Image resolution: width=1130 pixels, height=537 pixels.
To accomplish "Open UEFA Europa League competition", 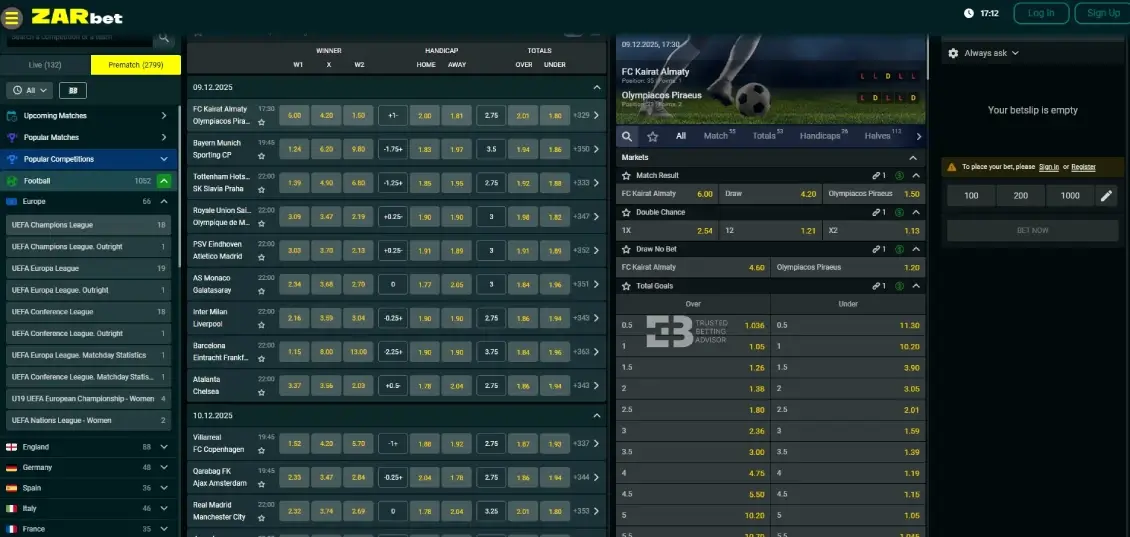I will [x=89, y=268].
